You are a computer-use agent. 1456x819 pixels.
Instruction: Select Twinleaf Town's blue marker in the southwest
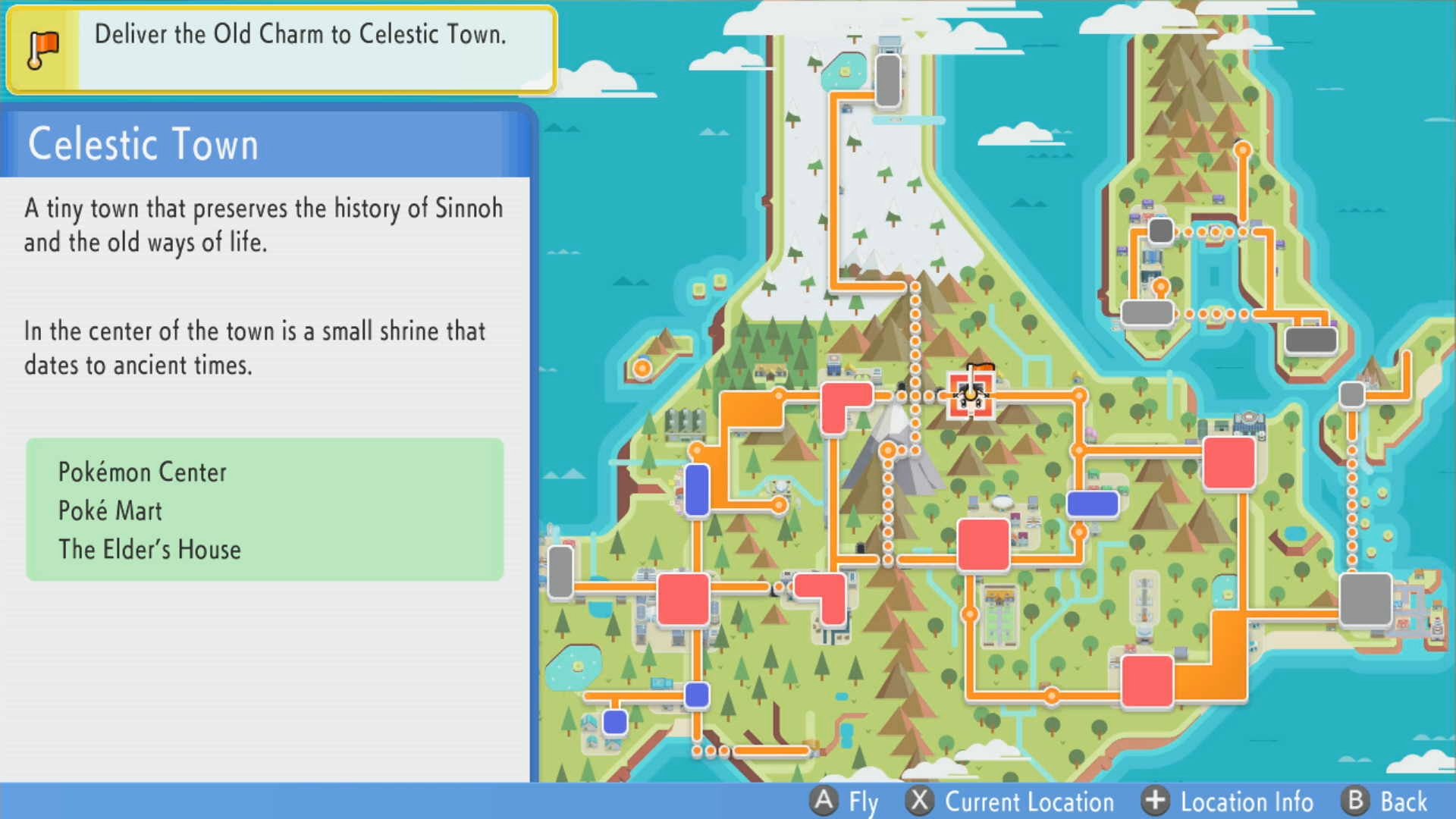click(615, 722)
